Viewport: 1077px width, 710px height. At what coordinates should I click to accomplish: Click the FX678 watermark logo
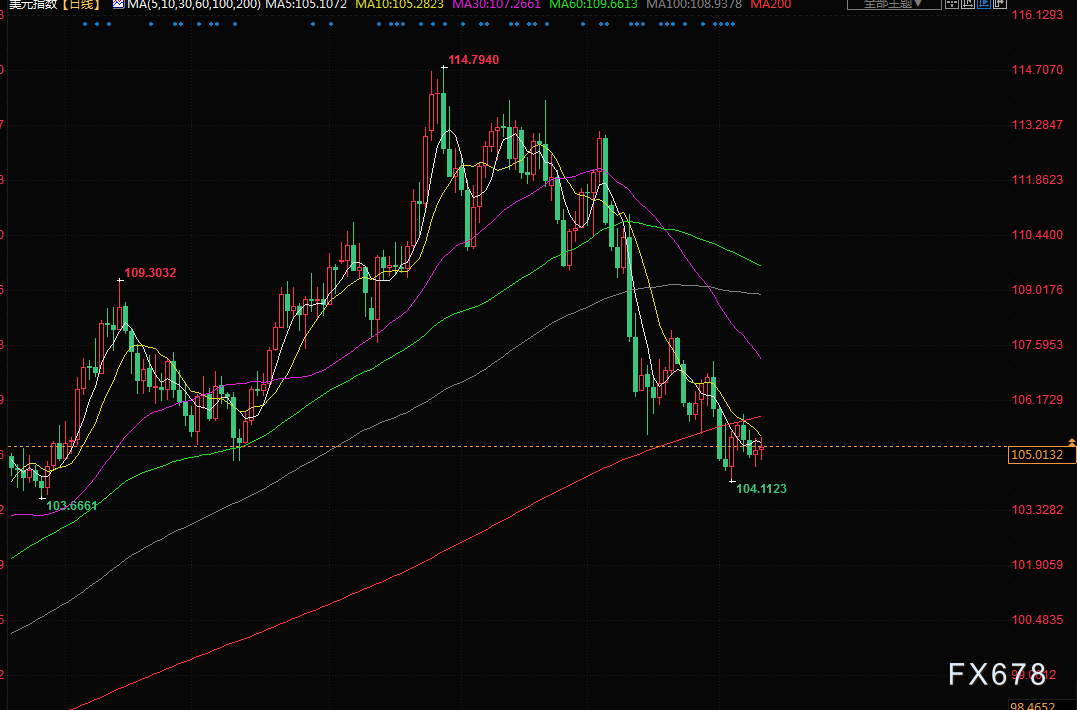(x=997, y=674)
